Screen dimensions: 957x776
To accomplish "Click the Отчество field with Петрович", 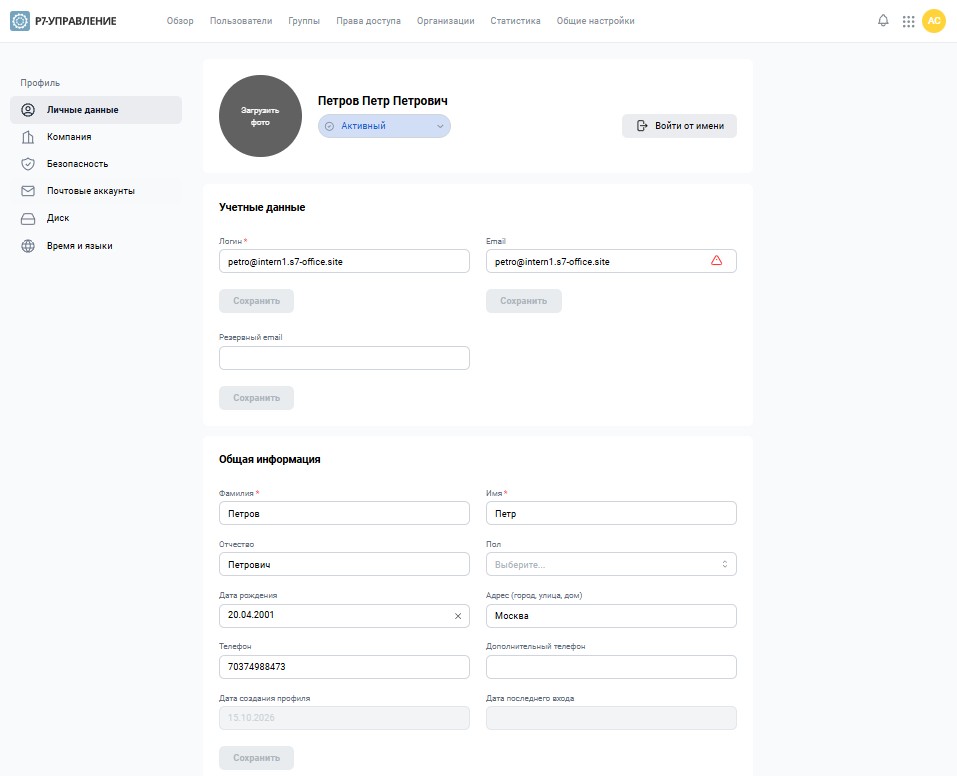I will pyautogui.click(x=344, y=564).
